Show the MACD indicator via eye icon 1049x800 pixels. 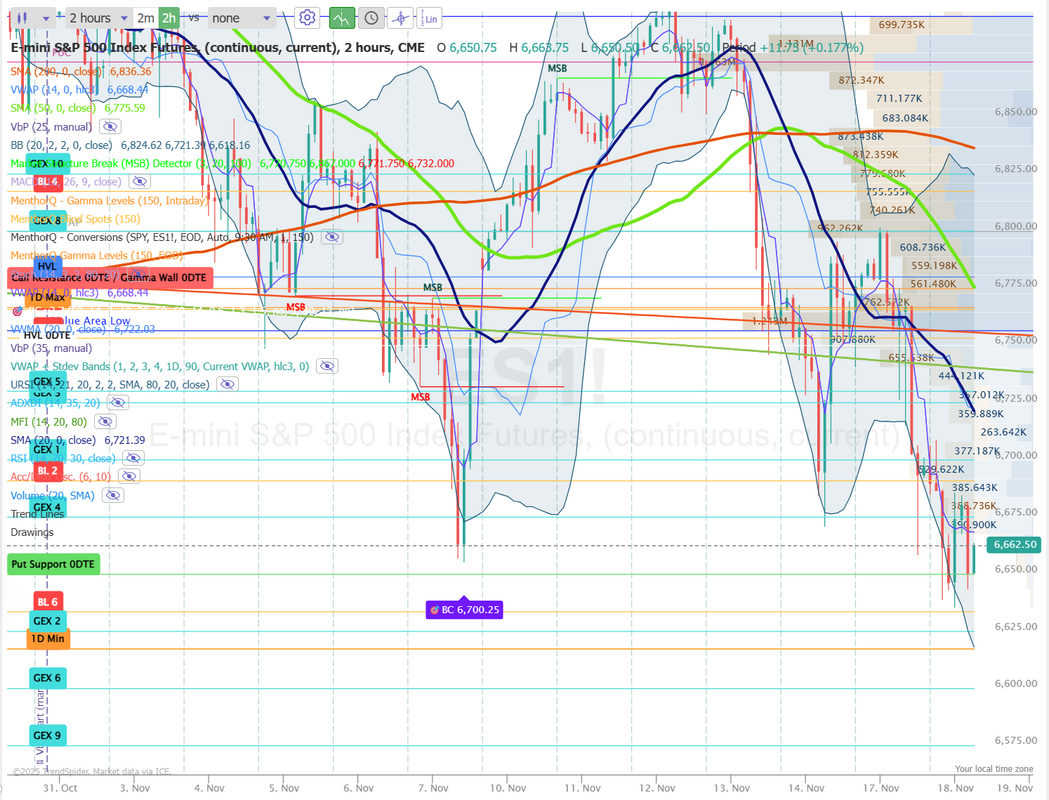tap(139, 181)
